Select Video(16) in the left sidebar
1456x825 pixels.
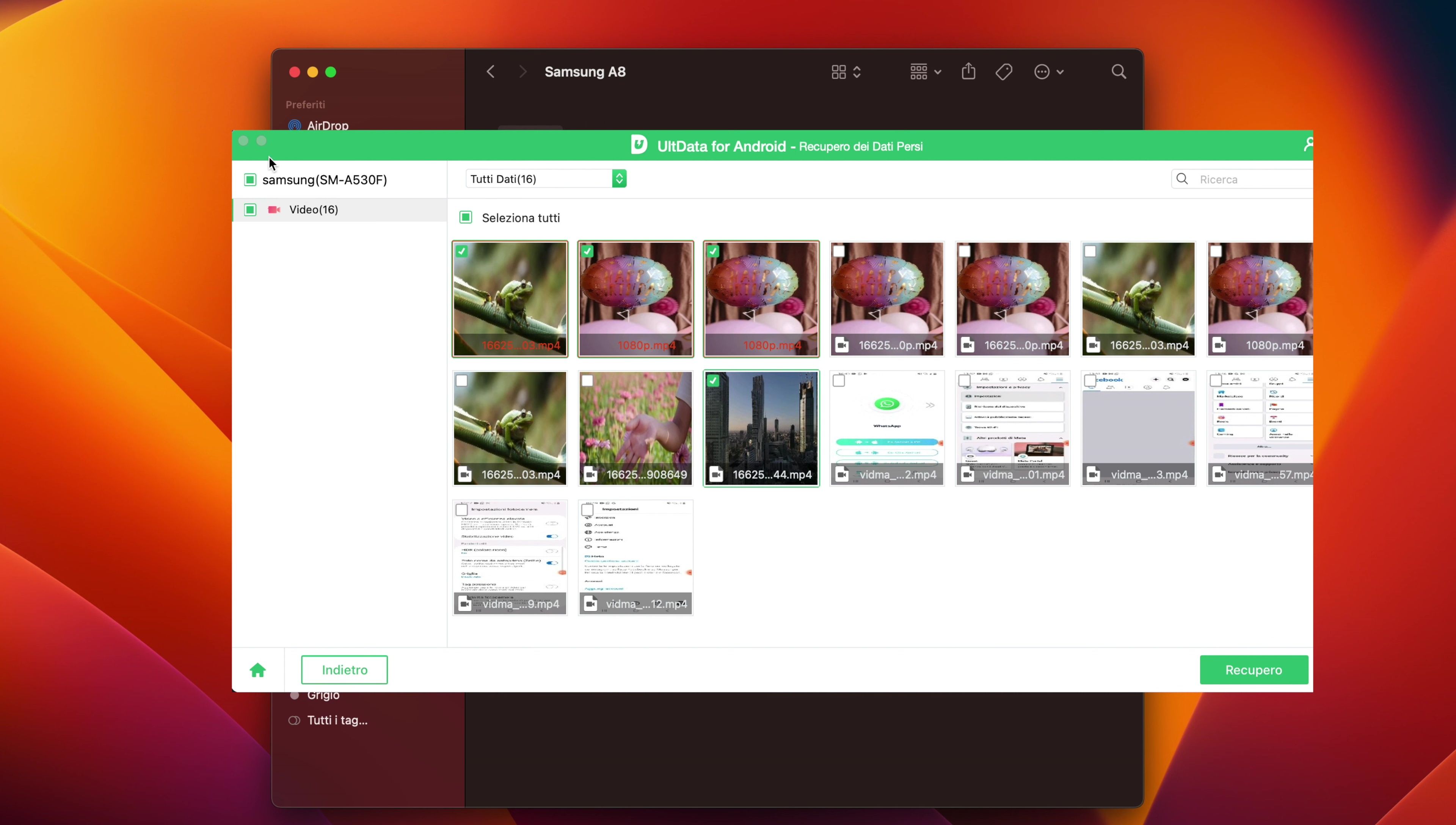point(339,210)
